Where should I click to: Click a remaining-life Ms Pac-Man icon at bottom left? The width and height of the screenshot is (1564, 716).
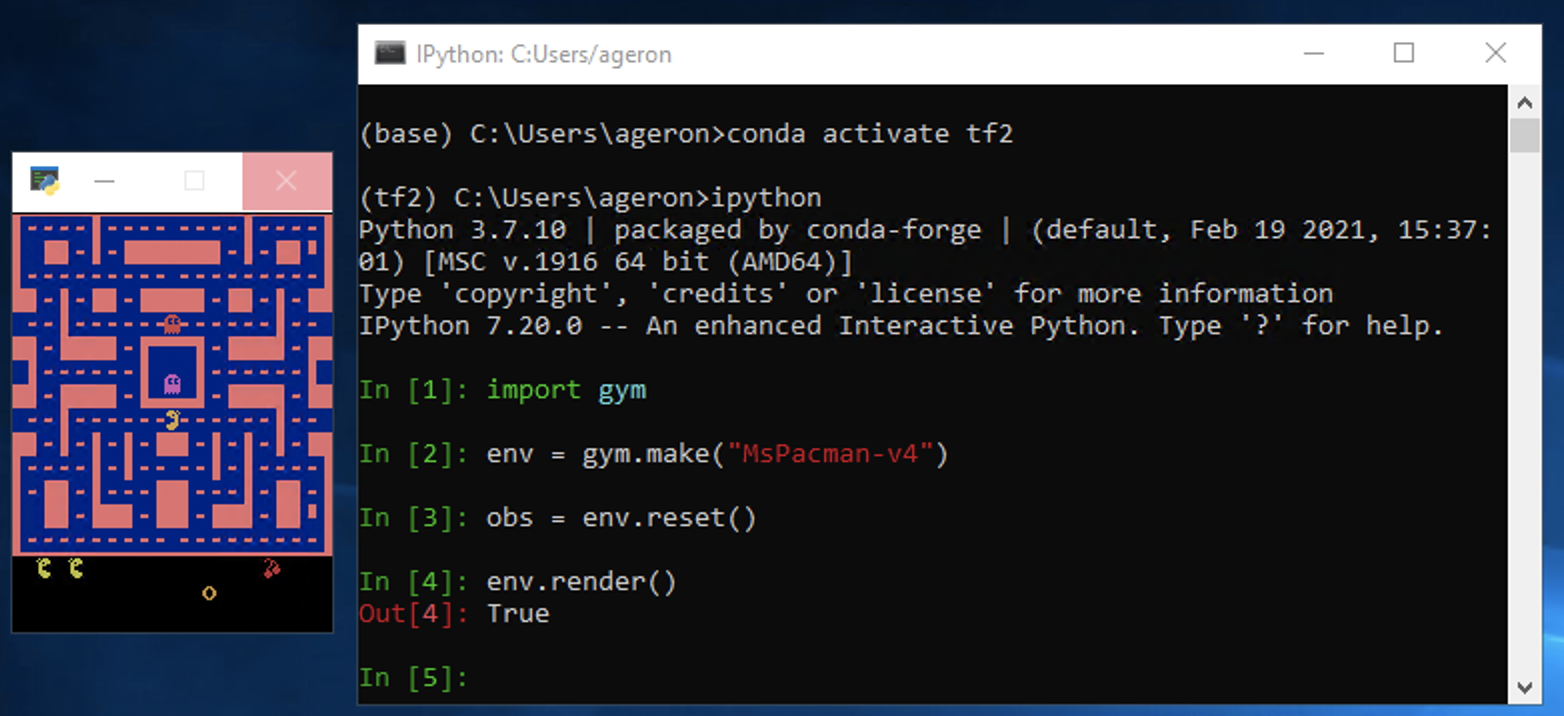tap(45, 568)
